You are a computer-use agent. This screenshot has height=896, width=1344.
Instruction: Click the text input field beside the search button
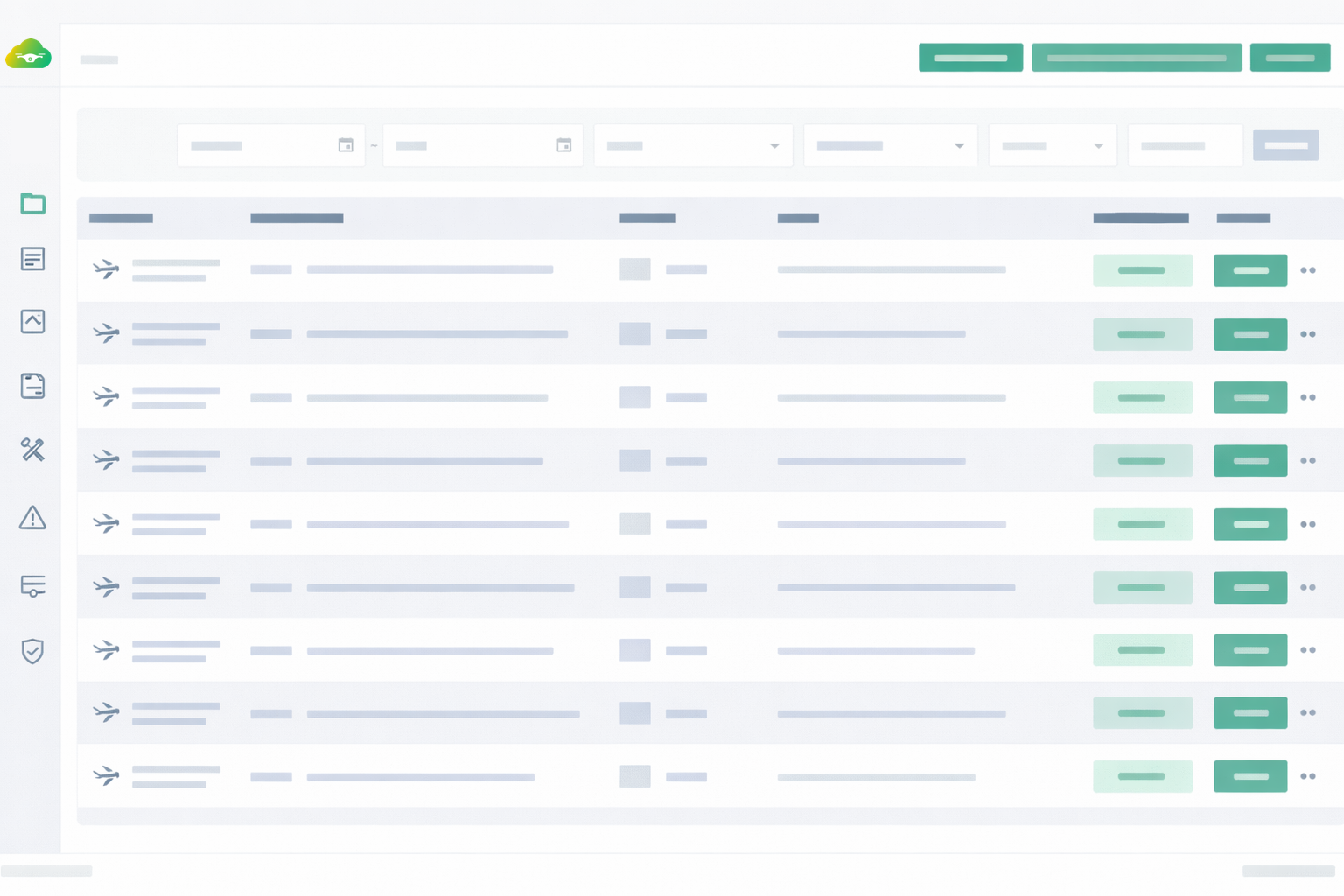click(x=1185, y=145)
